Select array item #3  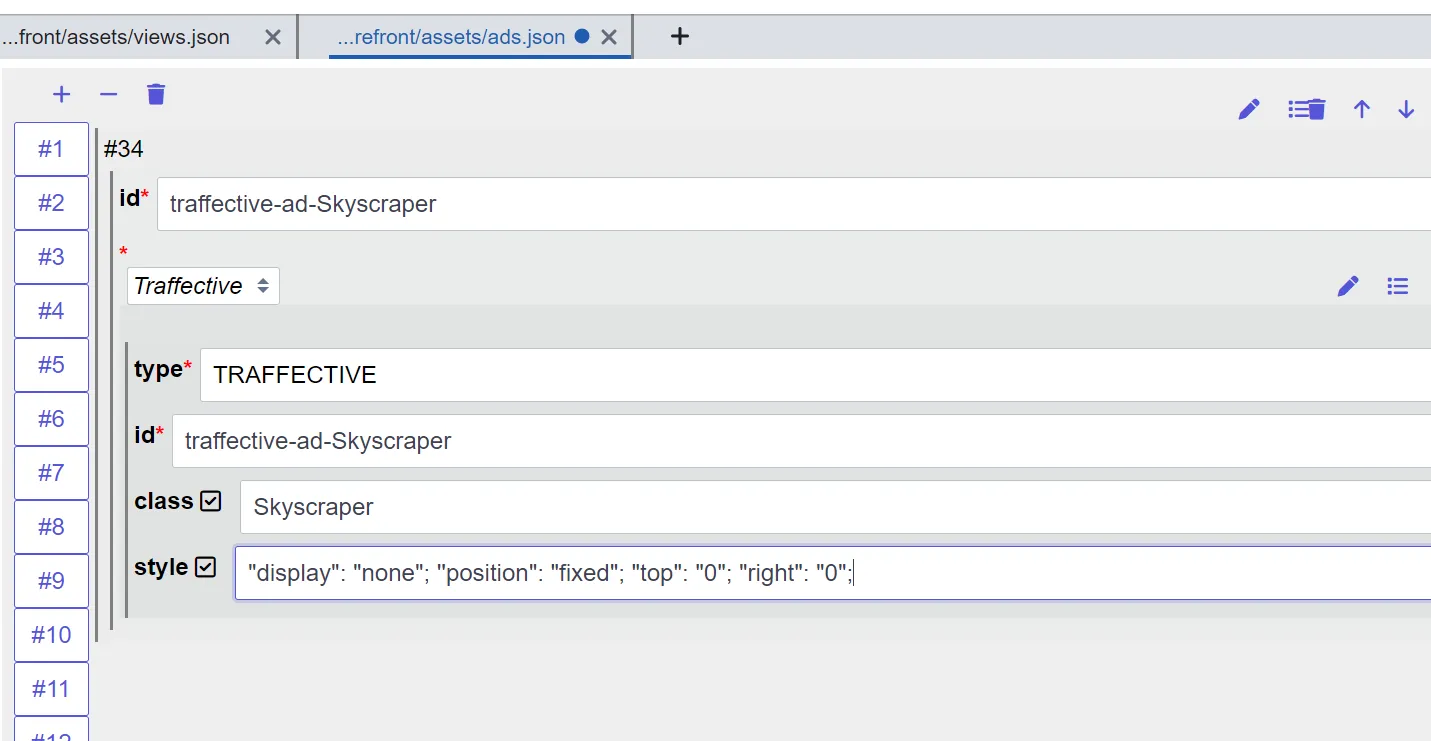pos(51,257)
